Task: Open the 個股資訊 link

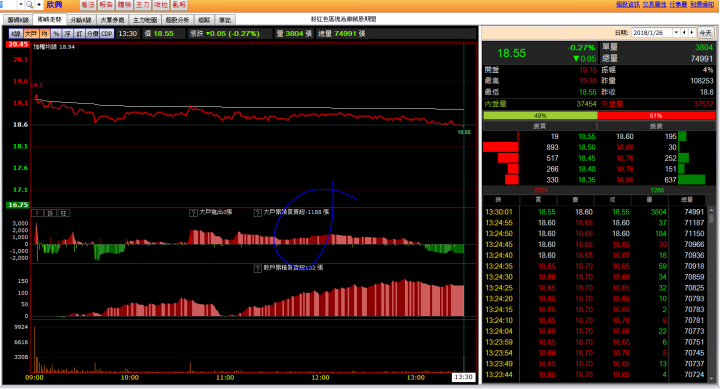Action: click(627, 4)
